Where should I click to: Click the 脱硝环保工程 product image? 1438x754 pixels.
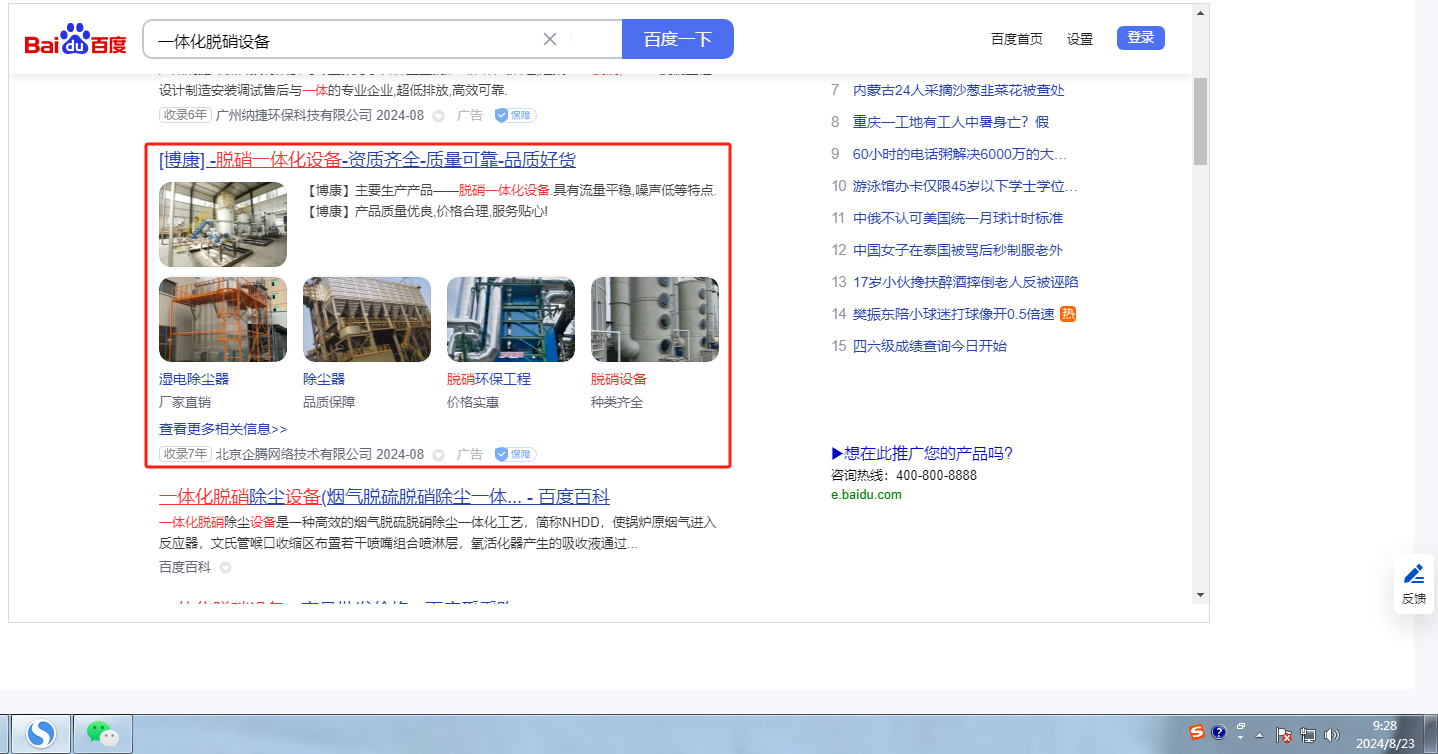tap(511, 319)
